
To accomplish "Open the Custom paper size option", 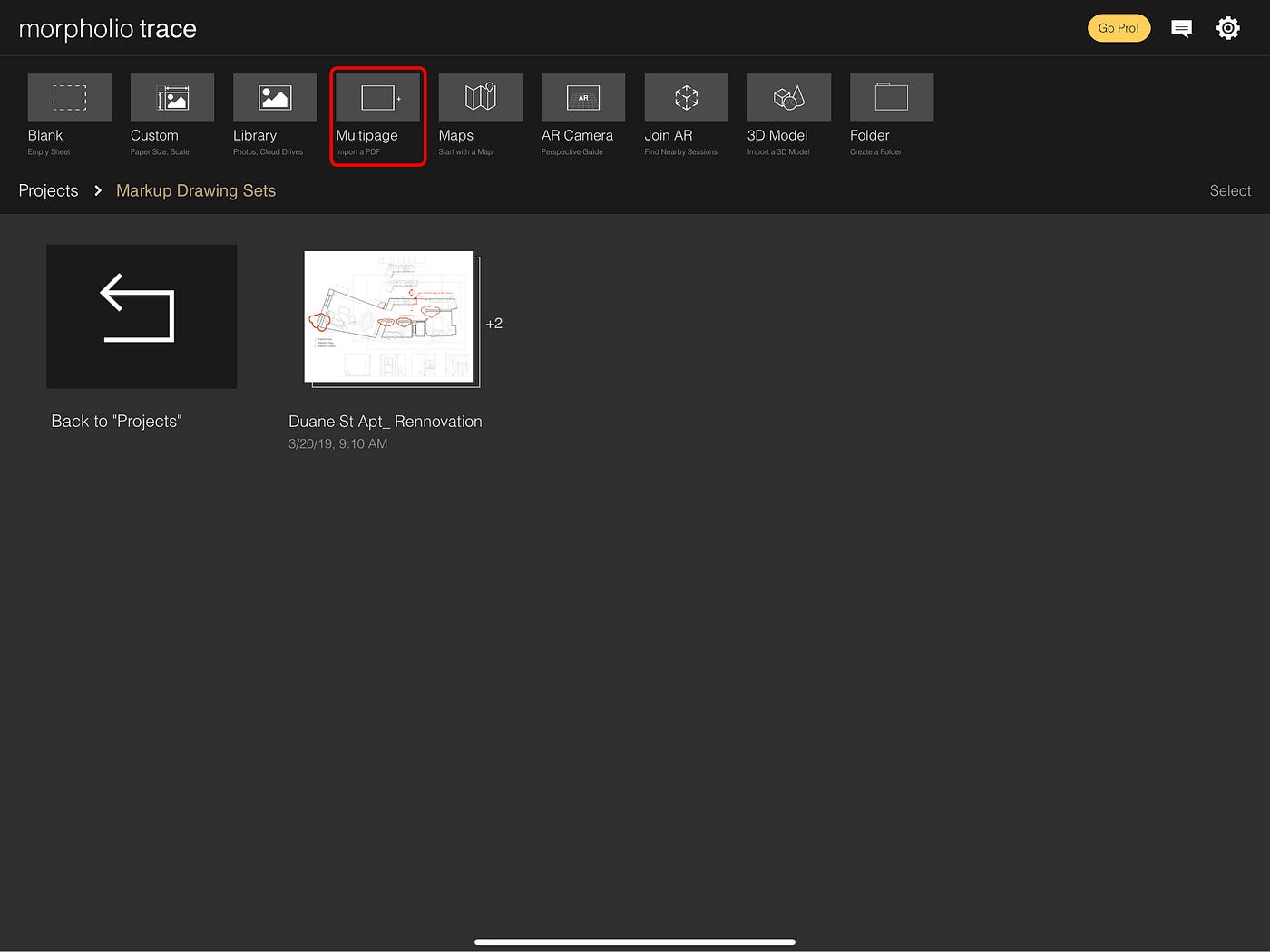I will [172, 98].
